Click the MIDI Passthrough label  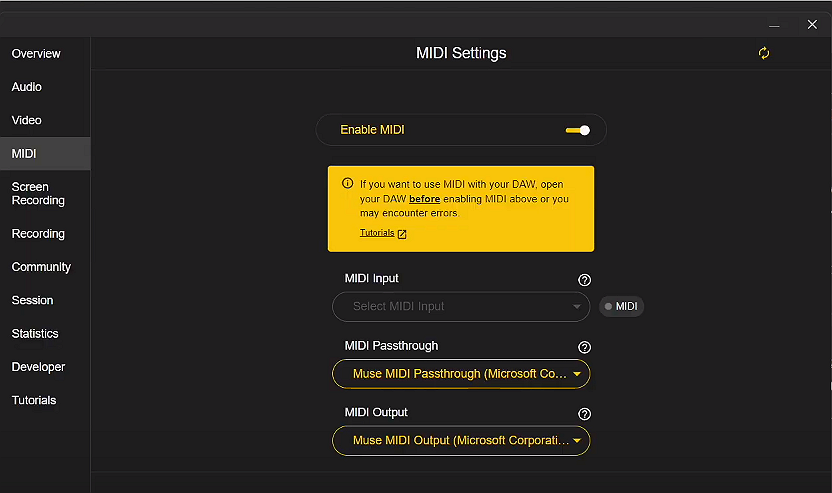[392, 346]
